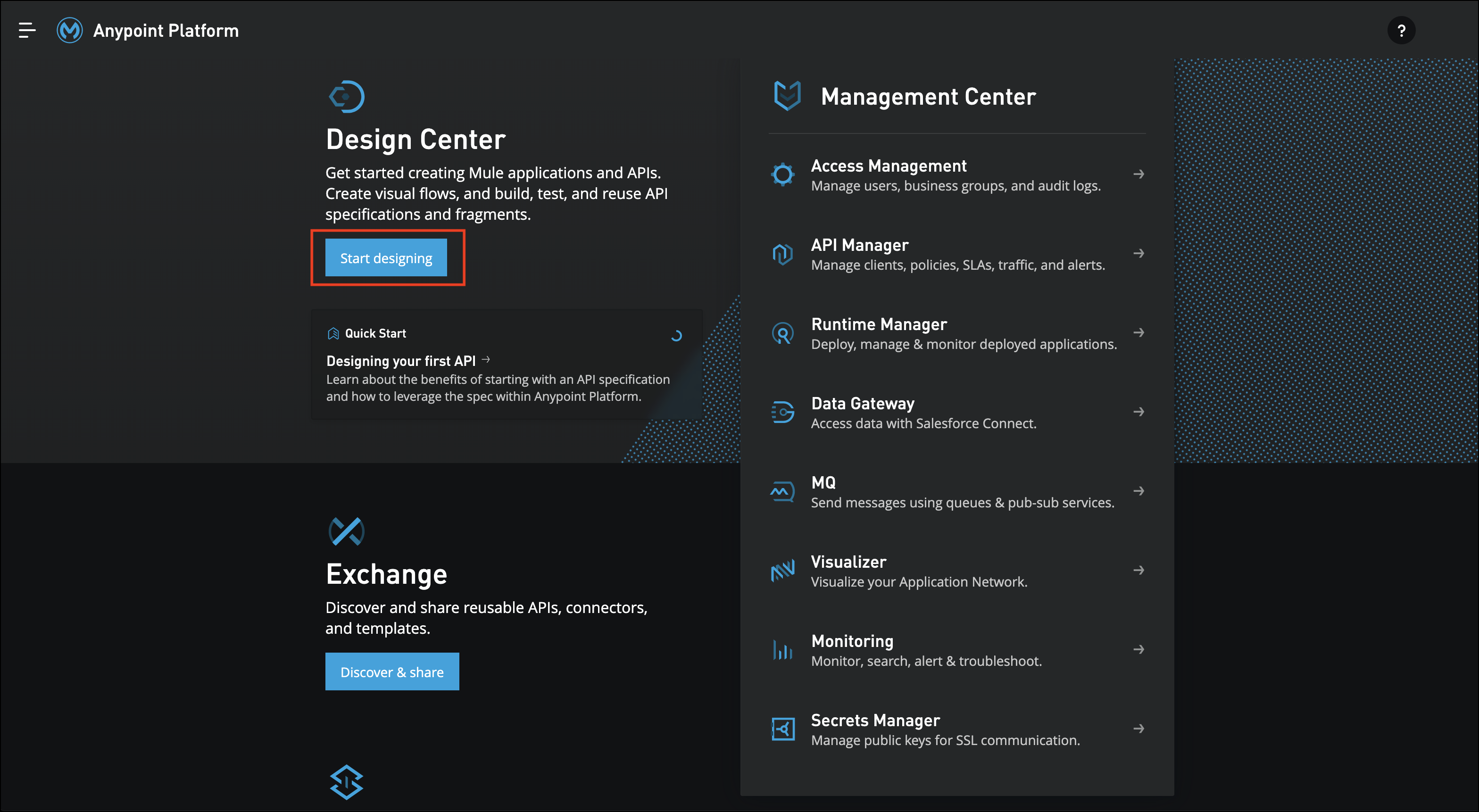The height and width of the screenshot is (812, 1479).
Task: Click the API Manager icon
Action: coord(782,253)
